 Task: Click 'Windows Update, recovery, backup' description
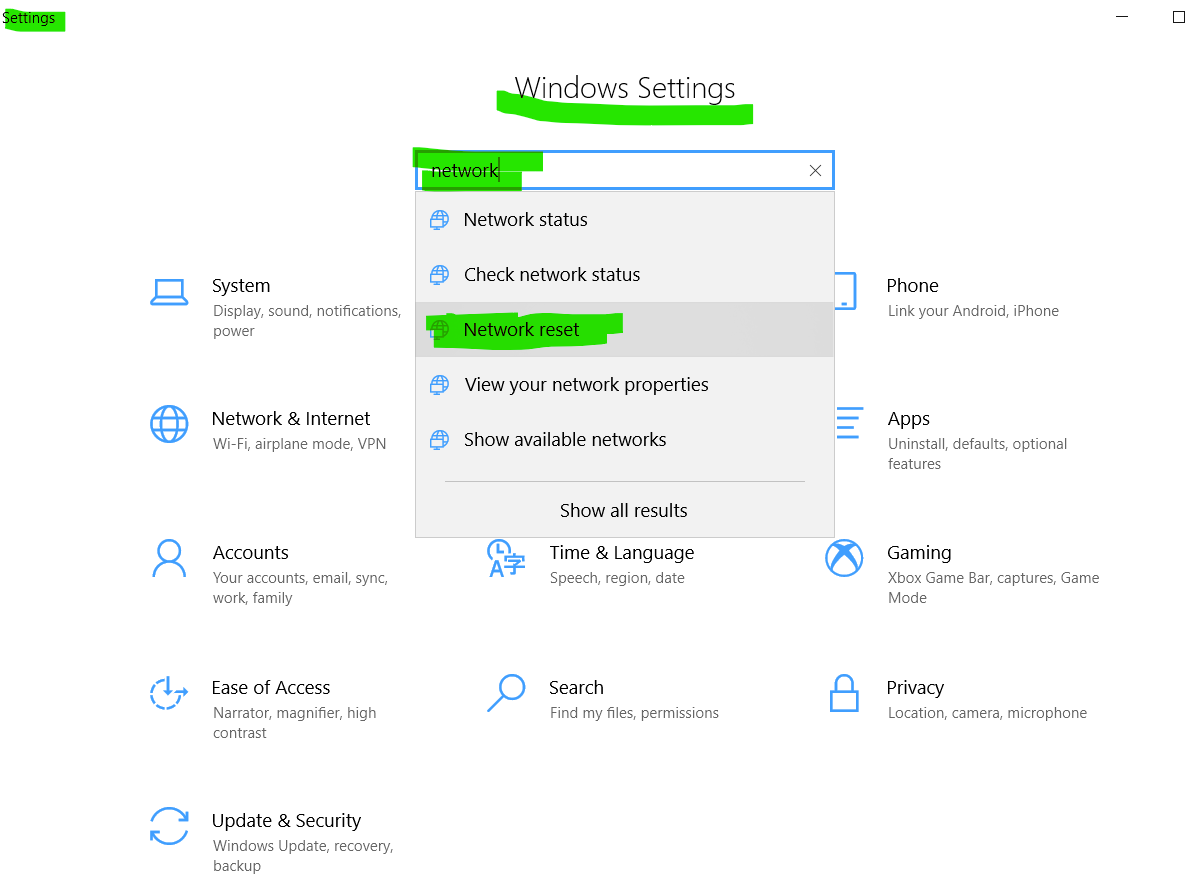click(x=303, y=856)
